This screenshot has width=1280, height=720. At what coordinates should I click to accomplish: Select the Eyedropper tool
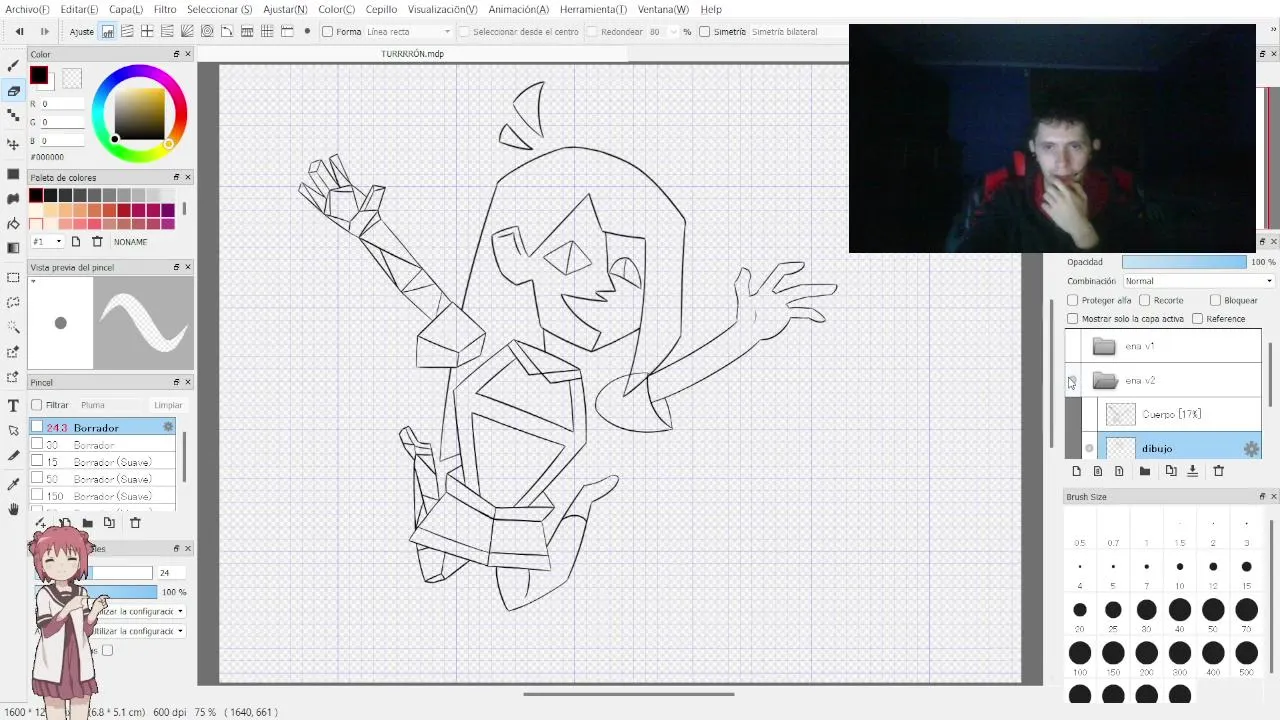13,484
